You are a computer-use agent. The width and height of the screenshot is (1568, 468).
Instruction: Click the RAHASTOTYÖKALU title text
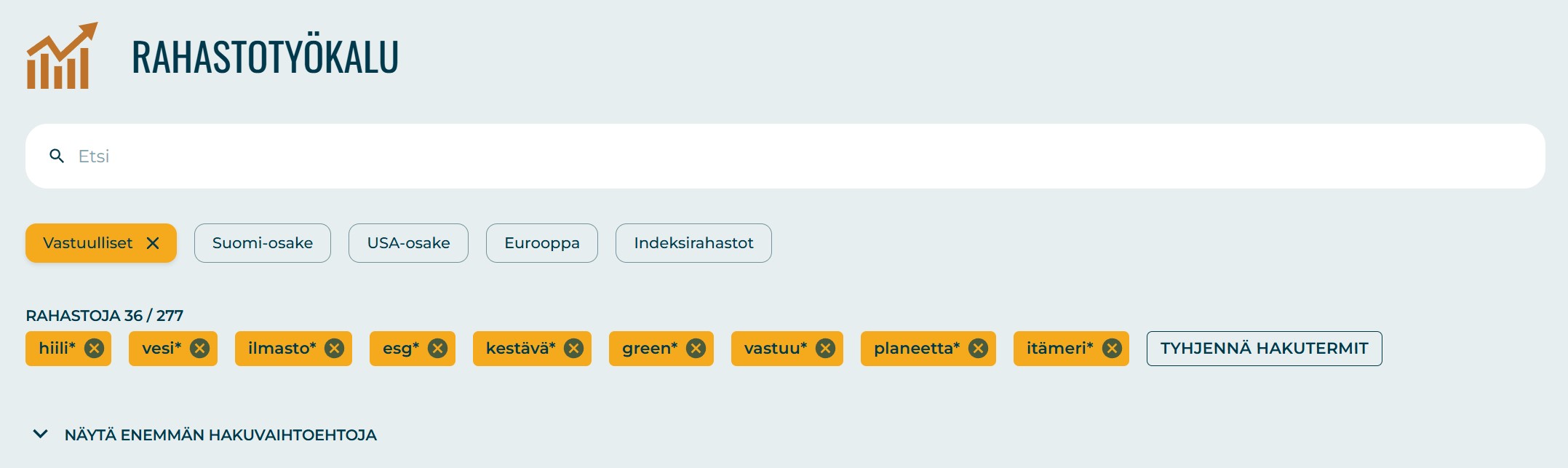[x=266, y=56]
